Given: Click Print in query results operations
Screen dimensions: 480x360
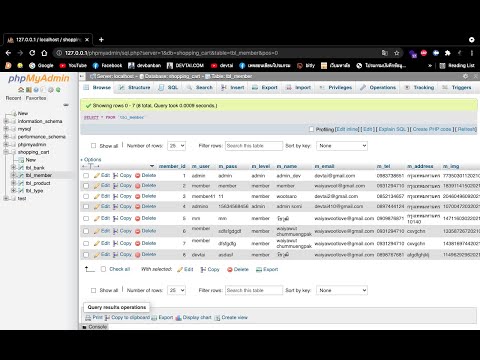Looking at the screenshot, I should [94, 317].
